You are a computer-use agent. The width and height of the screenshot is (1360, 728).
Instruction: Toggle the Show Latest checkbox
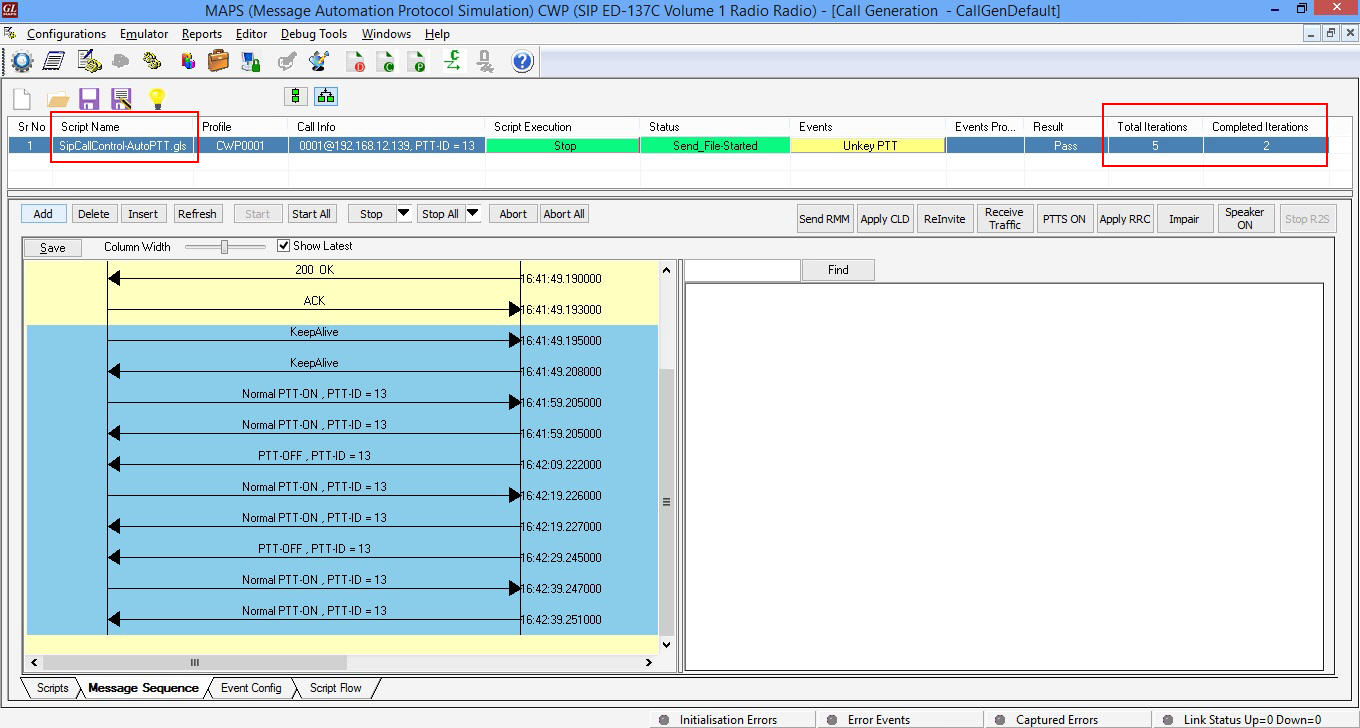[284, 246]
